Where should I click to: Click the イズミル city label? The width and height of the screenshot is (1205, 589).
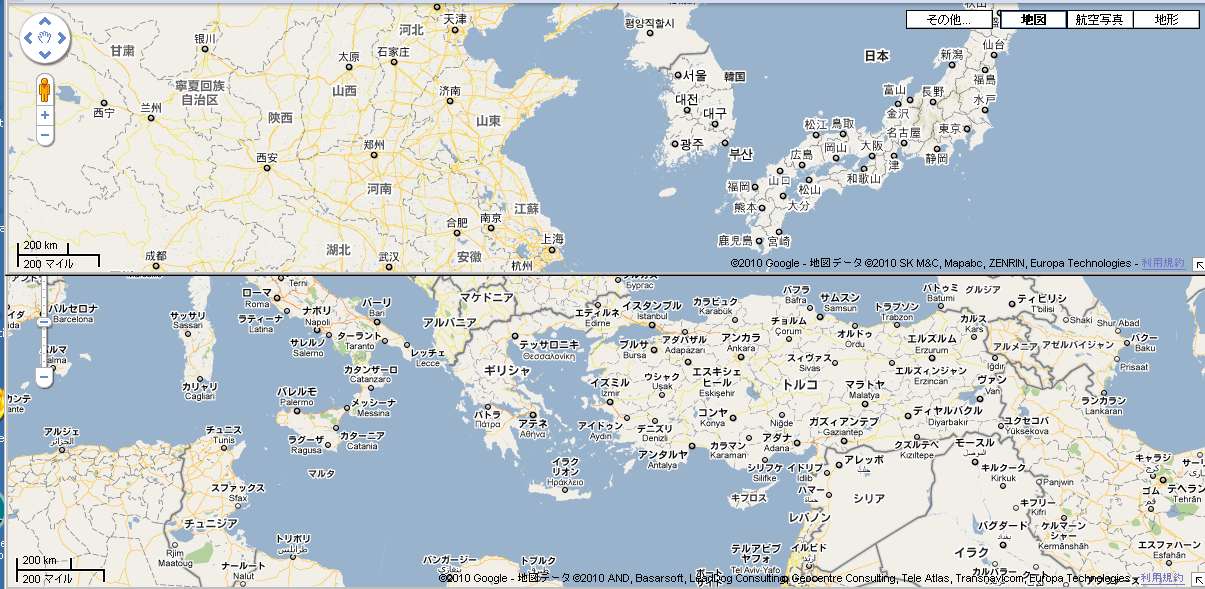610,382
